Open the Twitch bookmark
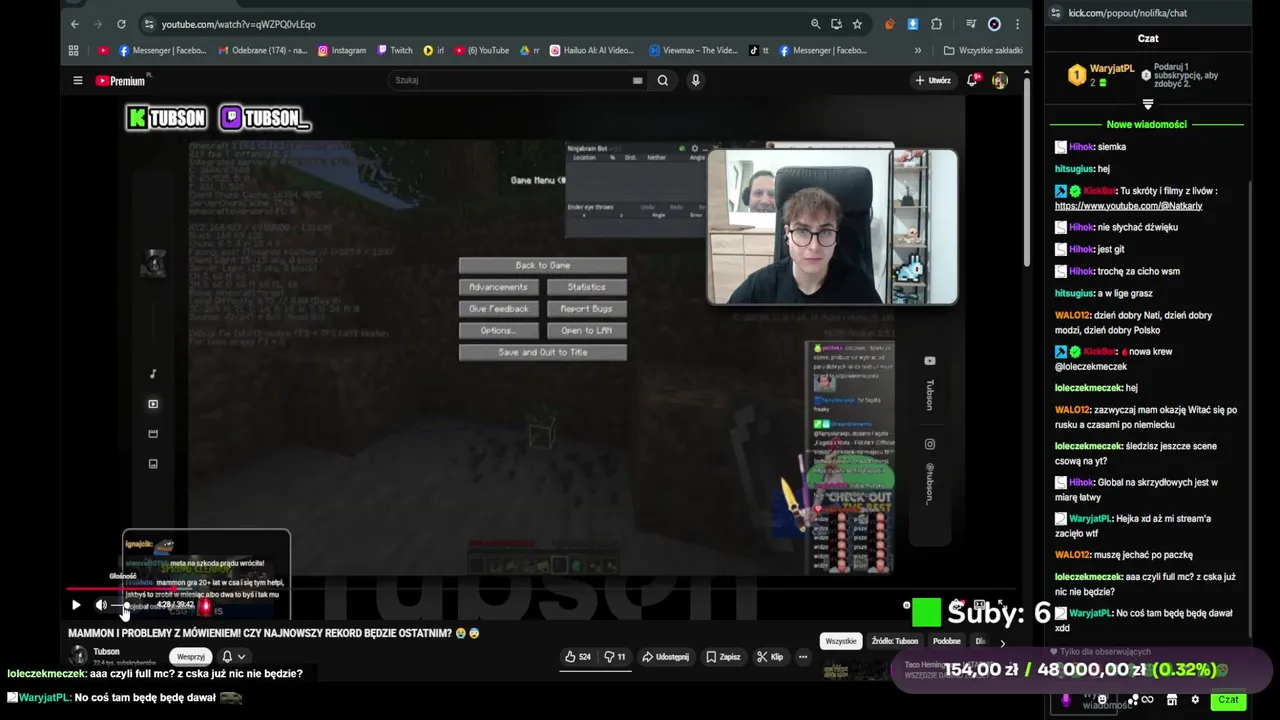This screenshot has height=720, width=1280. click(394, 50)
